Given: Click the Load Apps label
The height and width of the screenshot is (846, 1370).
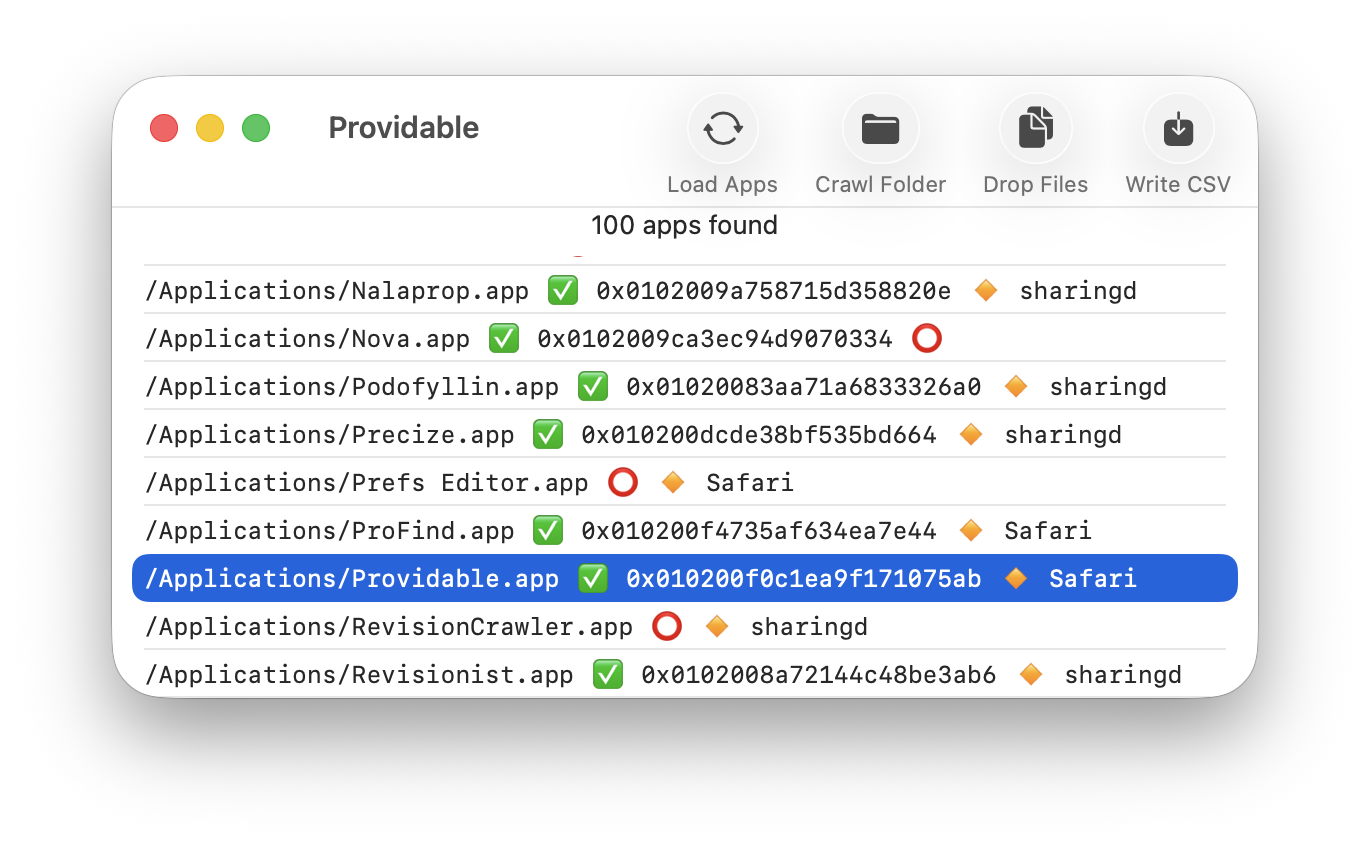Looking at the screenshot, I should click(x=722, y=185).
